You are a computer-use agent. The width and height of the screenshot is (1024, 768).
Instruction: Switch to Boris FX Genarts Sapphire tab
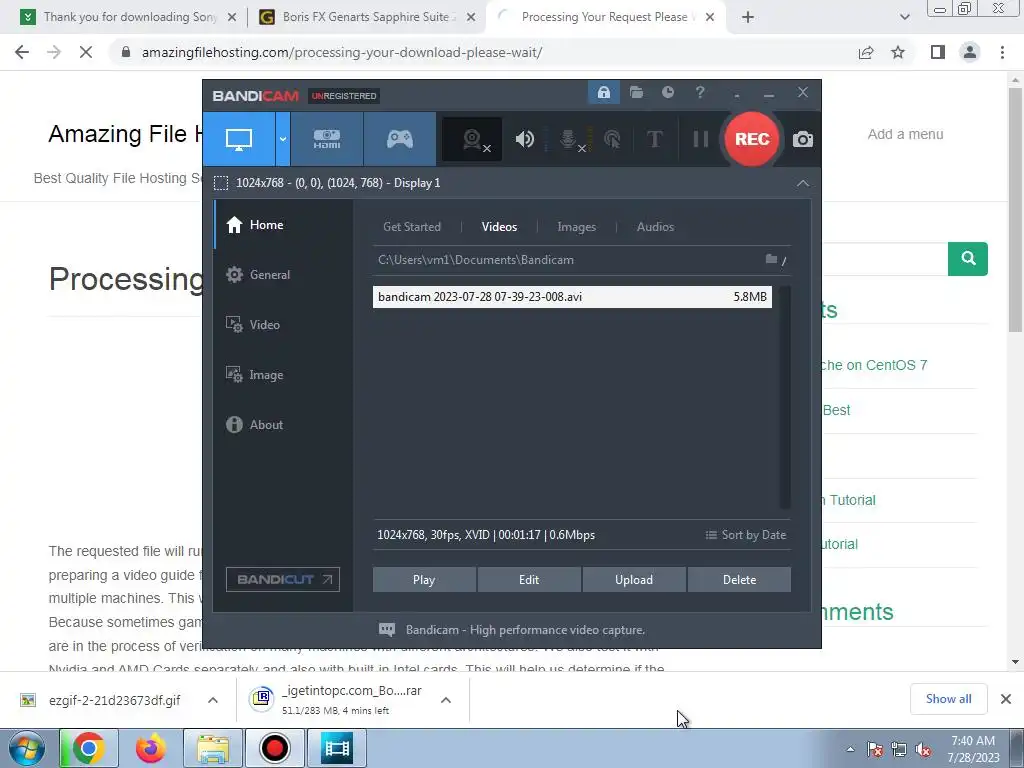tap(366, 17)
